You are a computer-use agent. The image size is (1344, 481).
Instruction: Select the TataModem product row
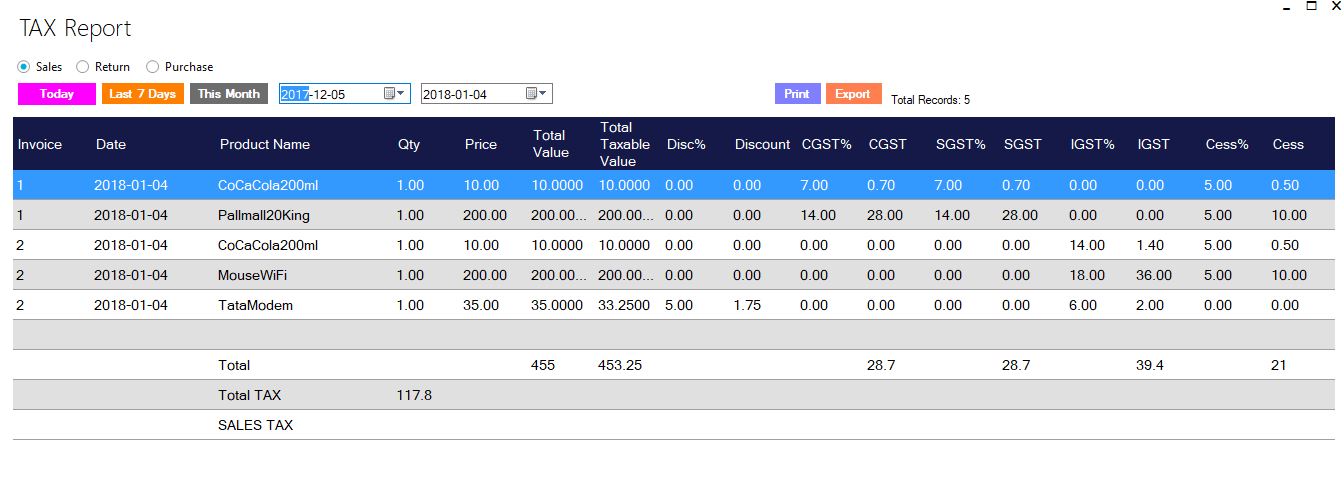coord(256,305)
